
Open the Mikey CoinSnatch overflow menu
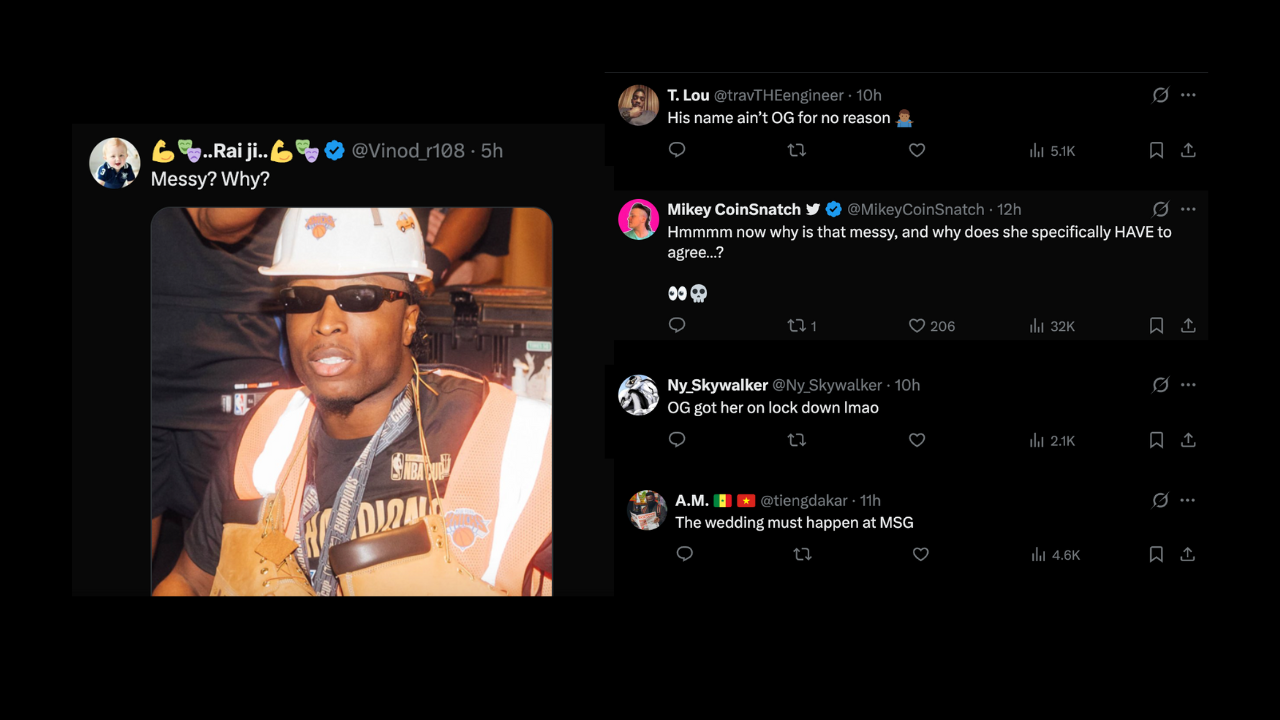click(1188, 209)
